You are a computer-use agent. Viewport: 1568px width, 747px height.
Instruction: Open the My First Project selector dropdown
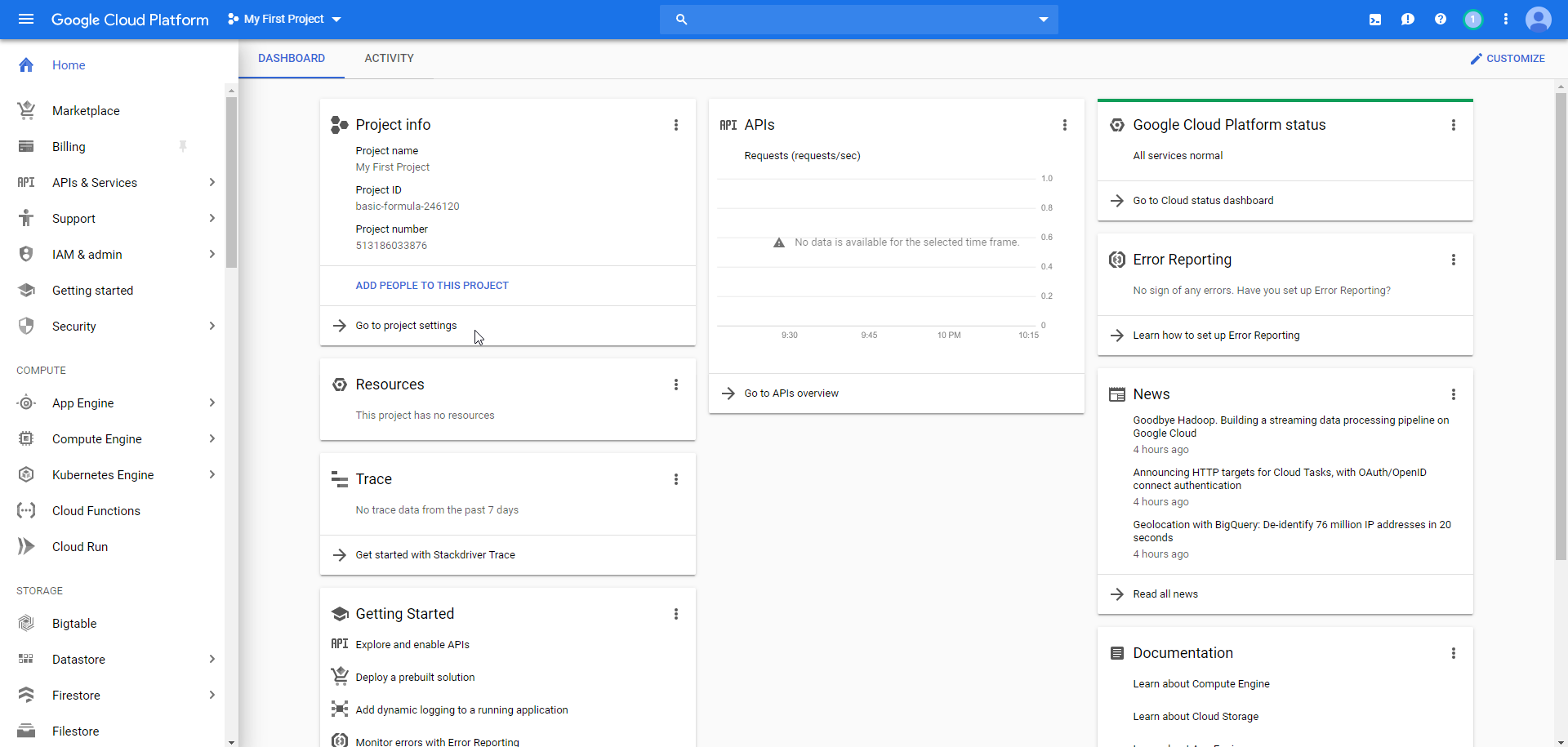pyautogui.click(x=284, y=20)
